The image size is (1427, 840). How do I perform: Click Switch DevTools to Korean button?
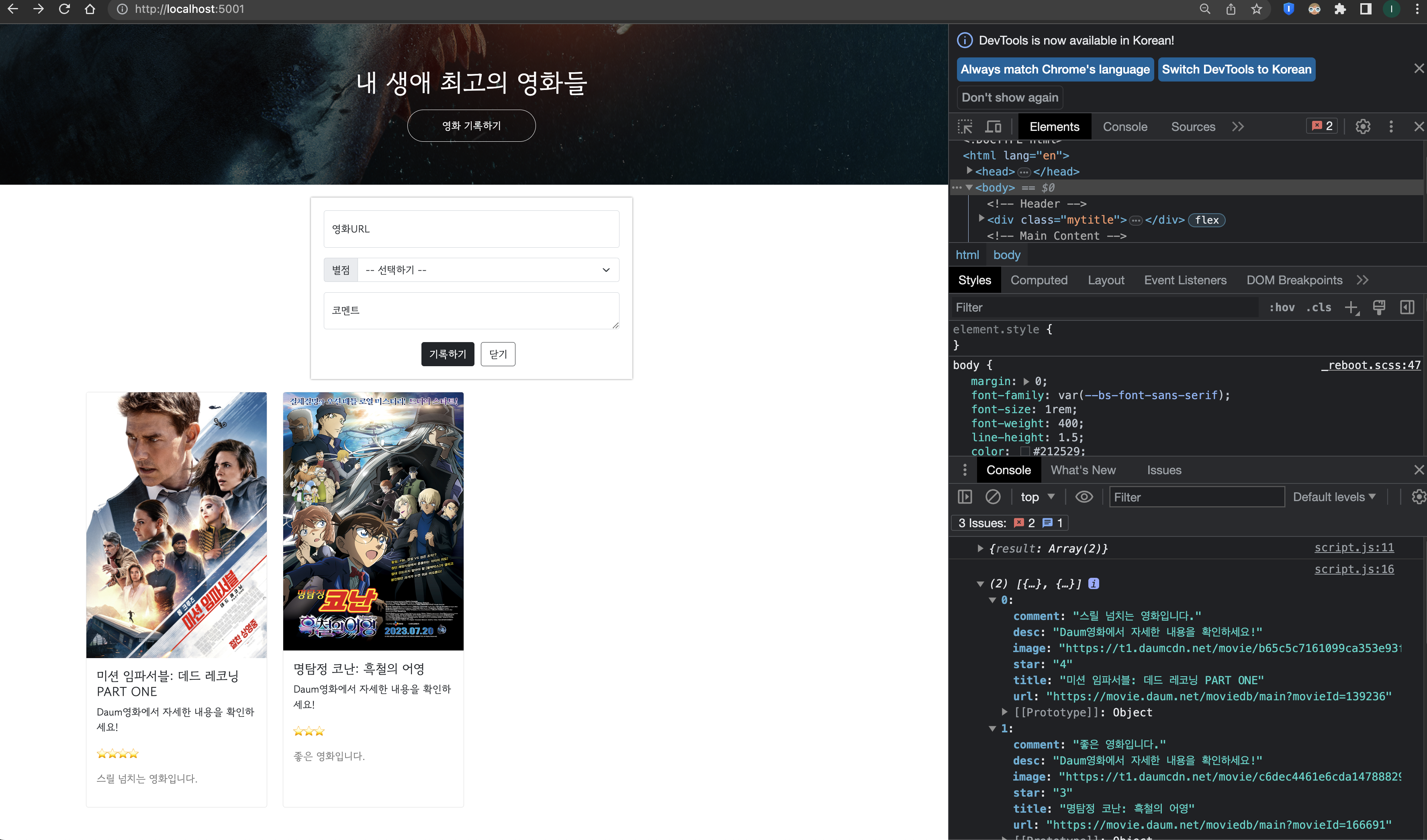[1236, 69]
